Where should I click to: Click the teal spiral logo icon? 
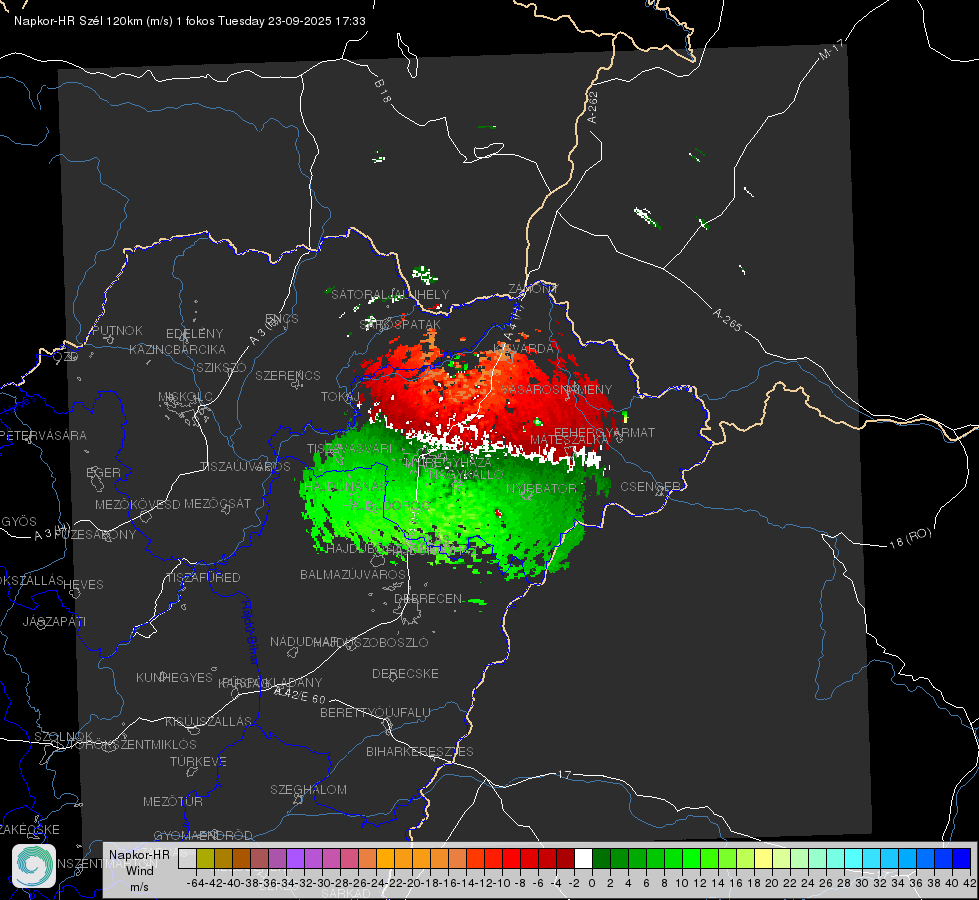(34, 866)
